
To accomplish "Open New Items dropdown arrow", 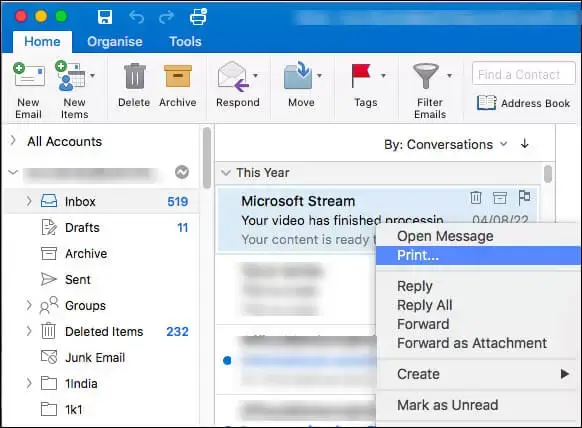I will click(92, 76).
